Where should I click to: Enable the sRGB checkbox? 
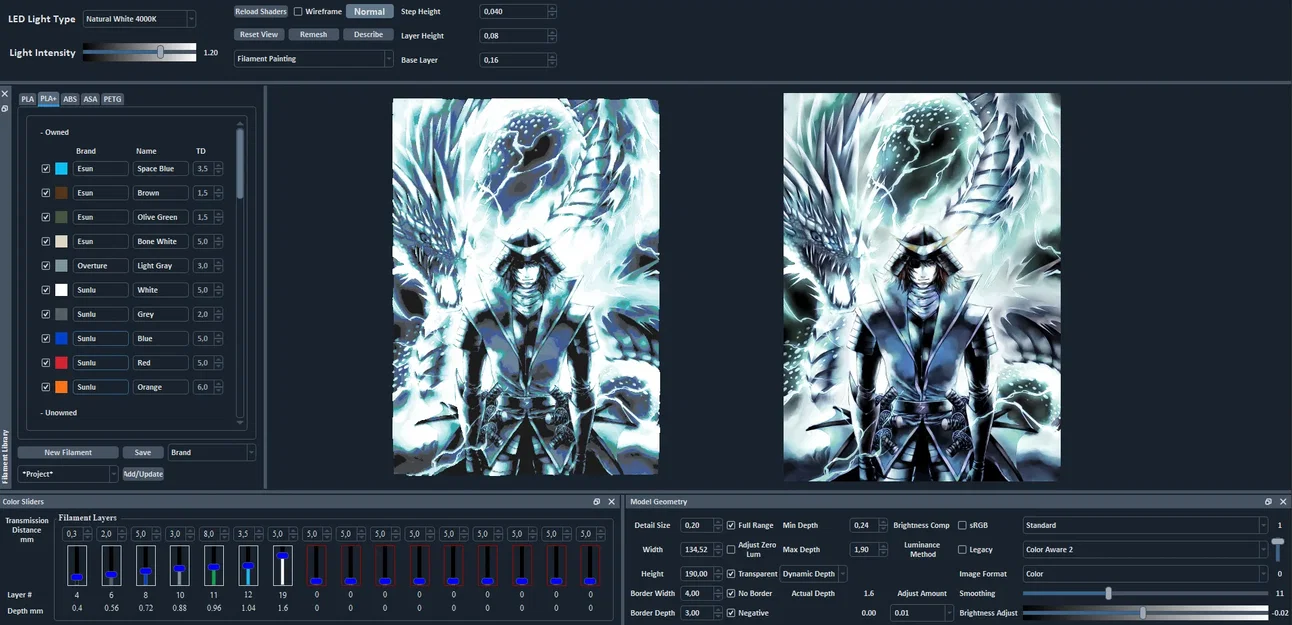[x=962, y=525]
